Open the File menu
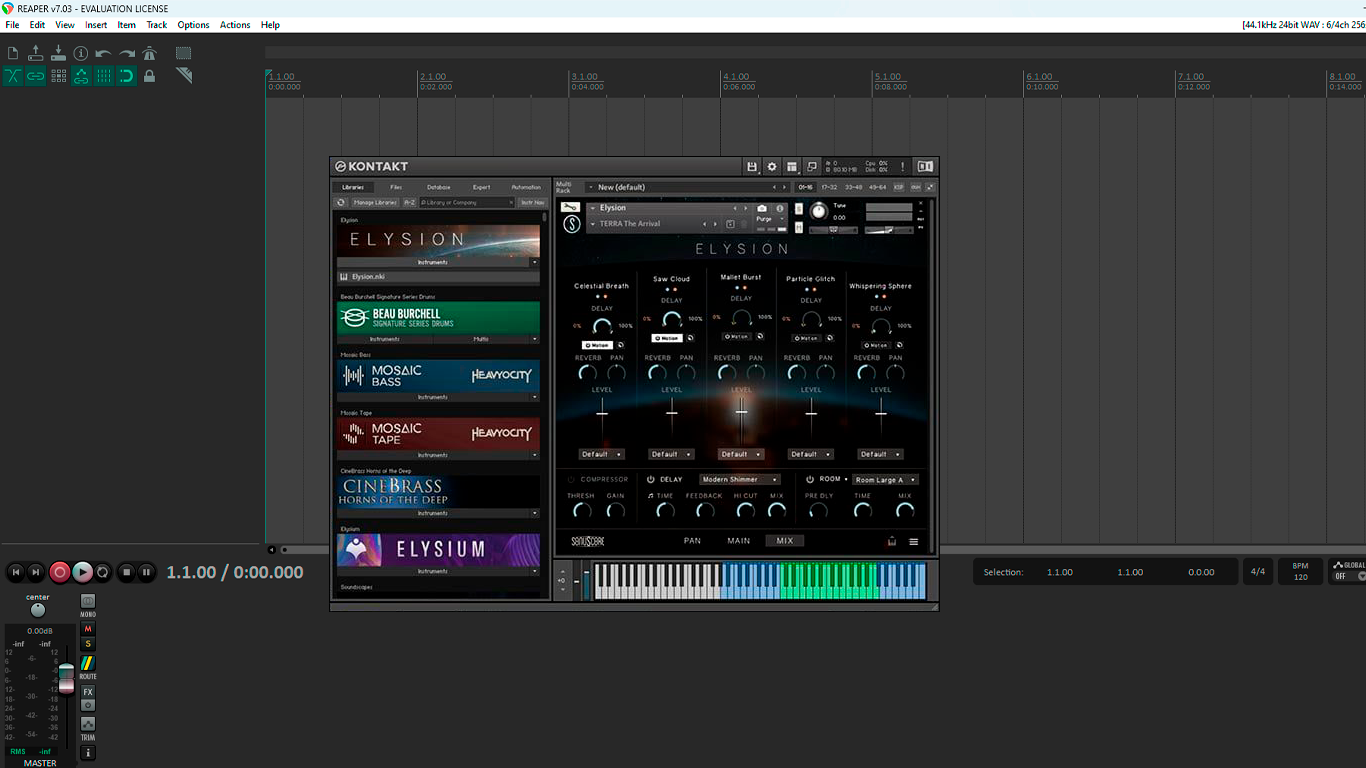Viewport: 1366px width, 768px height. (12, 25)
